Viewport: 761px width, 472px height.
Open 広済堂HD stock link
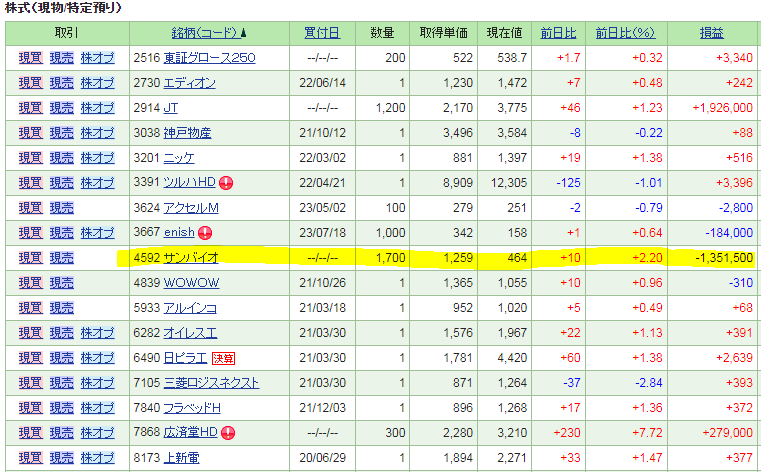190,433
